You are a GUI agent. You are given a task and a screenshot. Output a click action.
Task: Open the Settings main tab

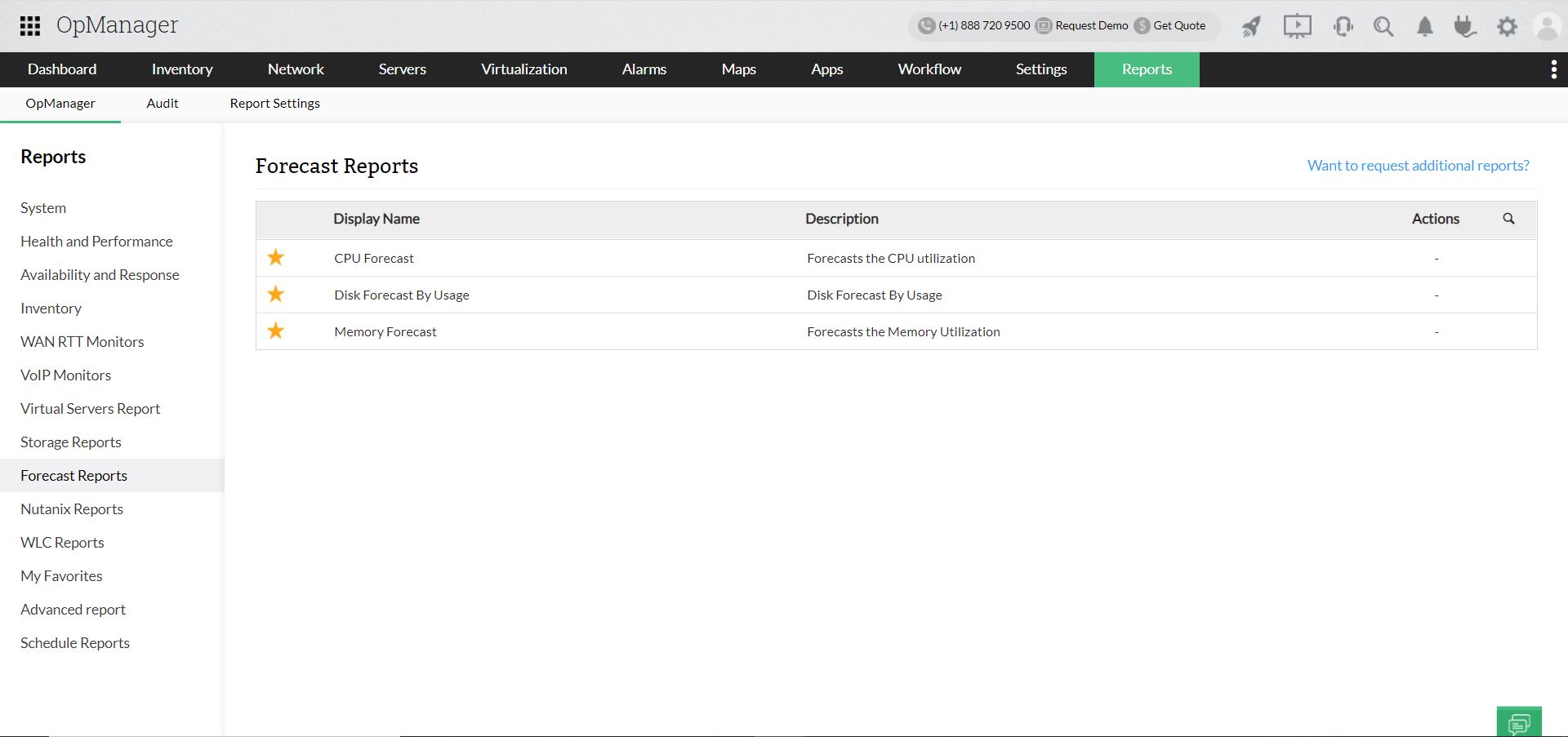coord(1041,69)
